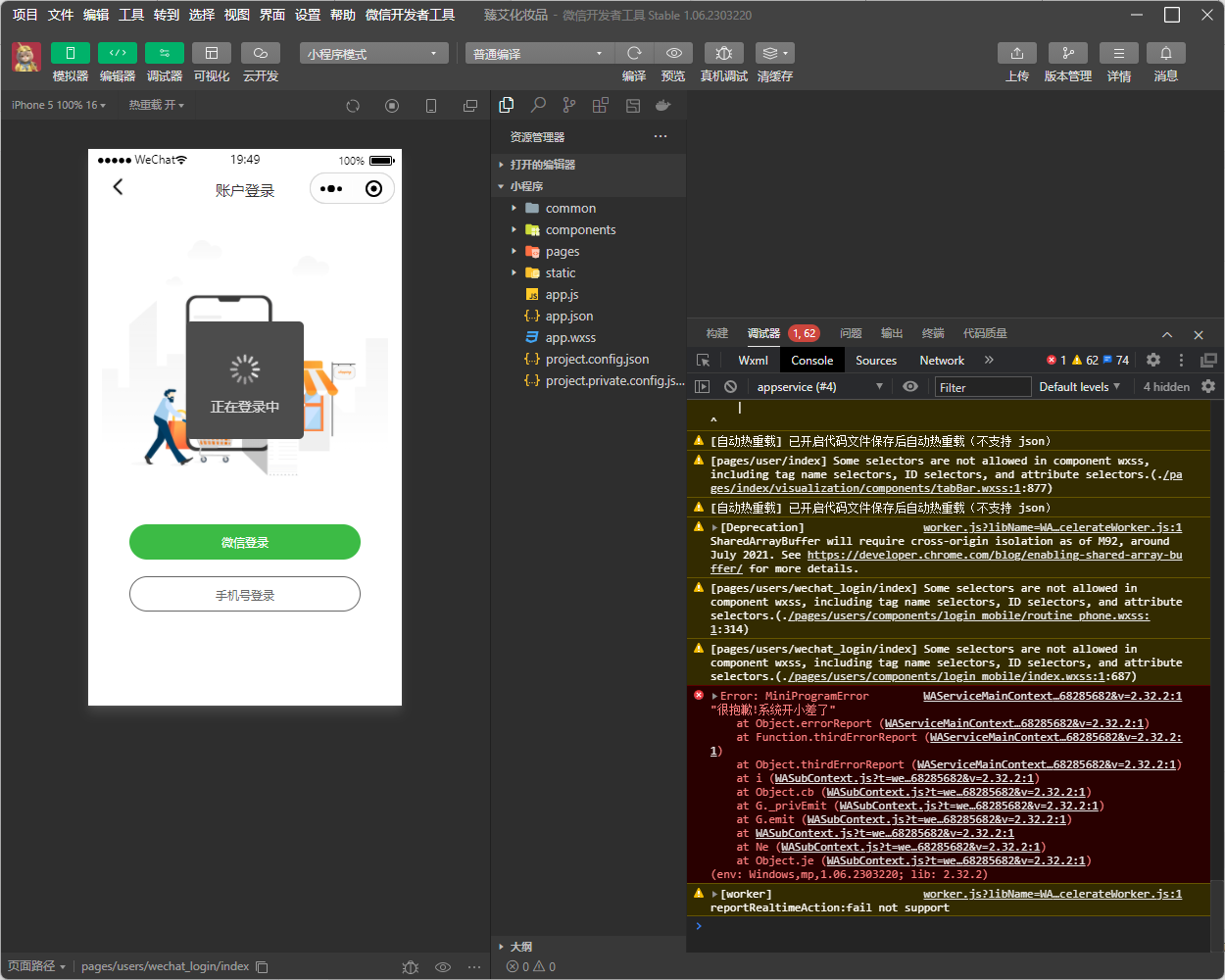Open the 消息 notifications bell

(x=1166, y=53)
